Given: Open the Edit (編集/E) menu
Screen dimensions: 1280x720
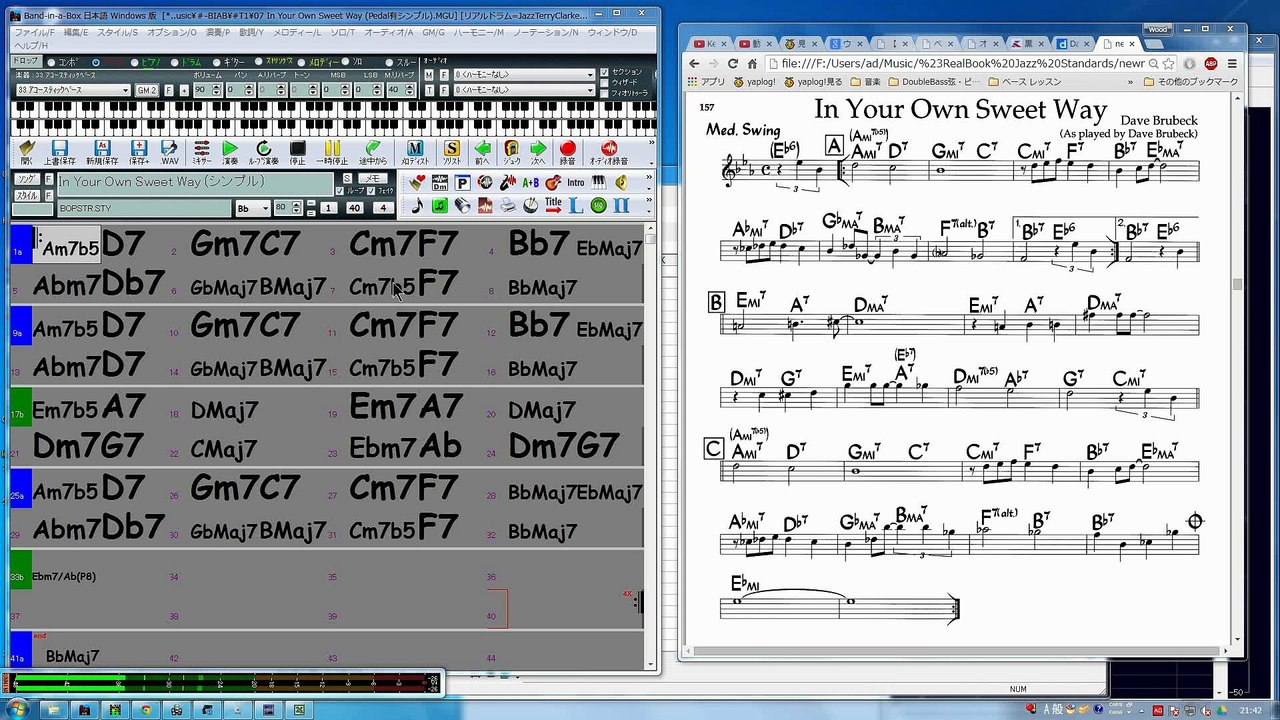Looking at the screenshot, I should (x=76, y=33).
